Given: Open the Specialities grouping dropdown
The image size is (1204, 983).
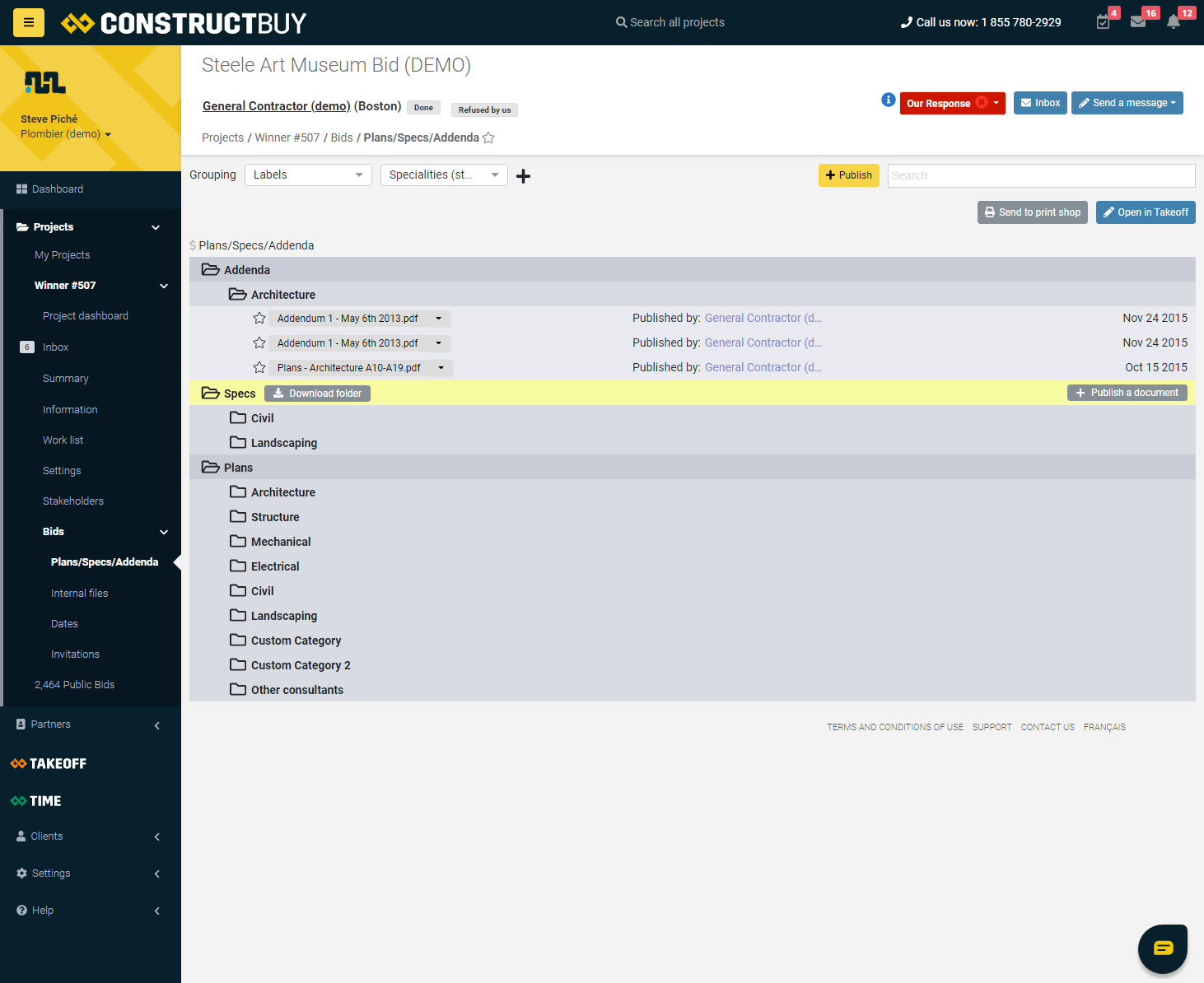Looking at the screenshot, I should (x=444, y=175).
